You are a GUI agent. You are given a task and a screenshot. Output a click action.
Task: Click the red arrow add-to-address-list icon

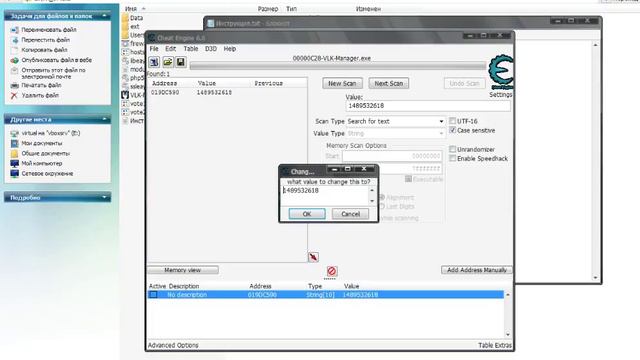tap(313, 257)
